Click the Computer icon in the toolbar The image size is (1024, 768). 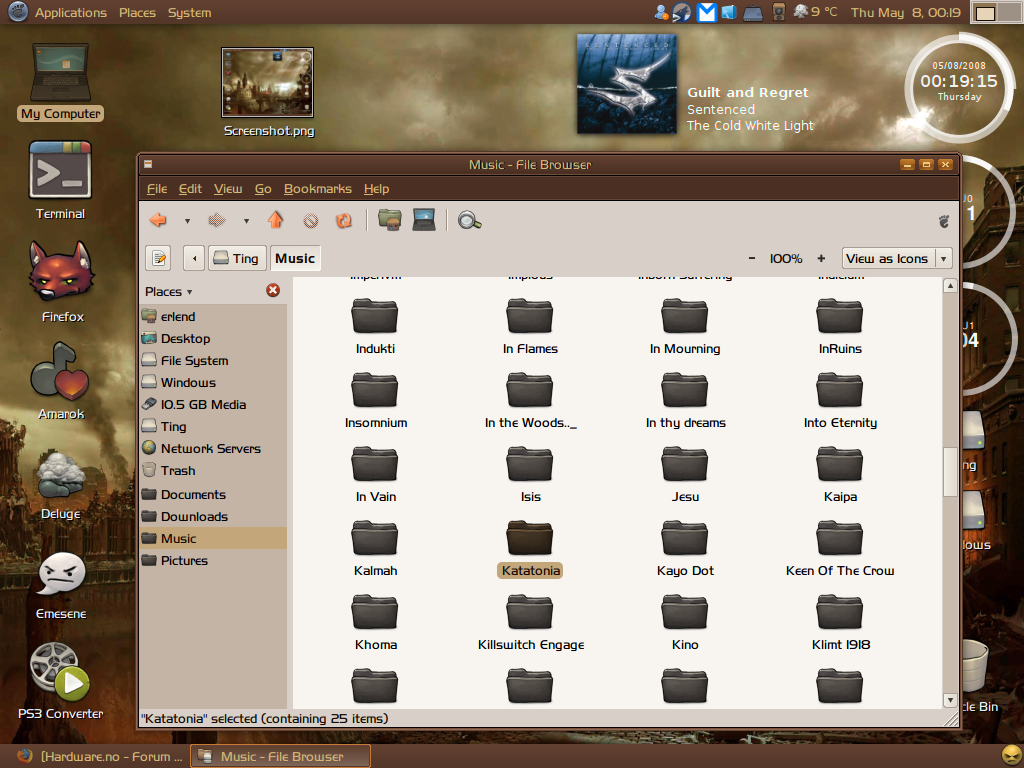click(x=424, y=220)
